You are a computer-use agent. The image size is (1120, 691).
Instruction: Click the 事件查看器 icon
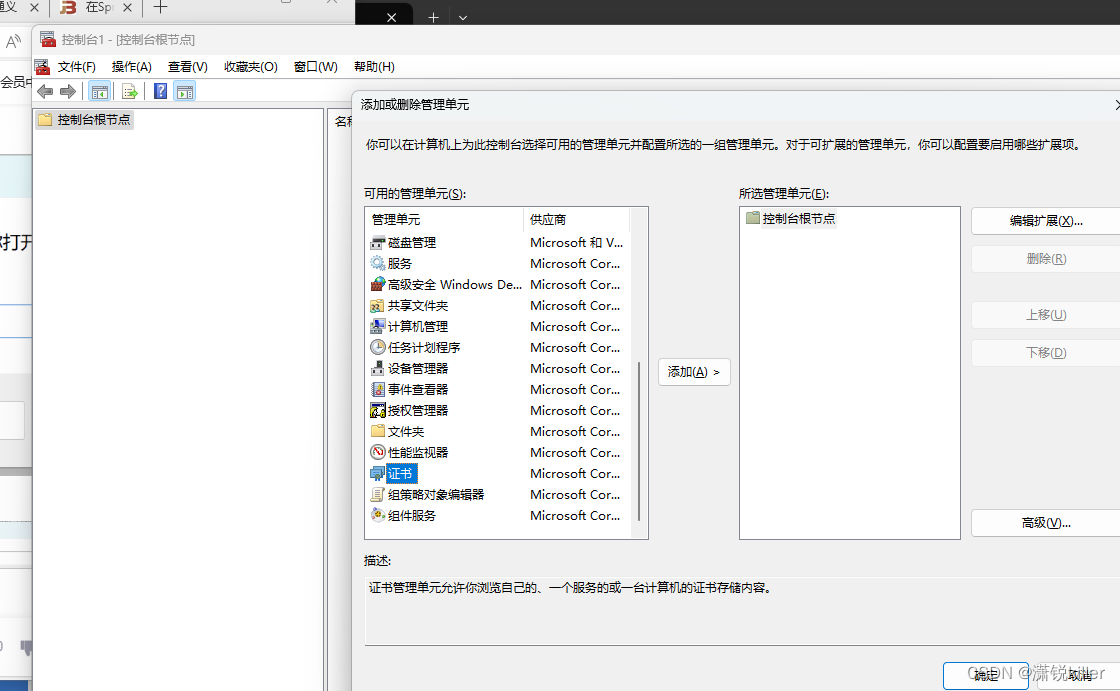[x=377, y=389]
